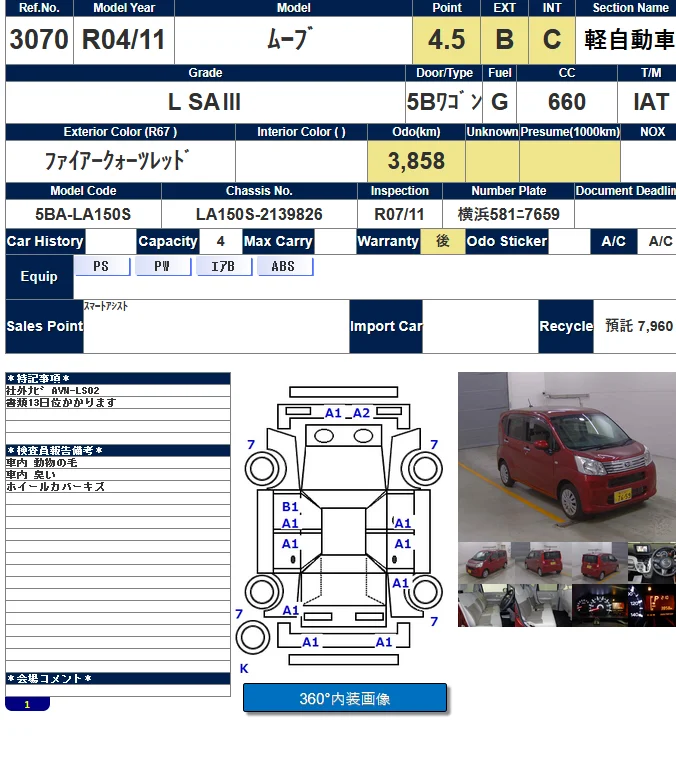Open the rear seats interior thumbnail
Screen dimensions: 676x771
pos(543,606)
